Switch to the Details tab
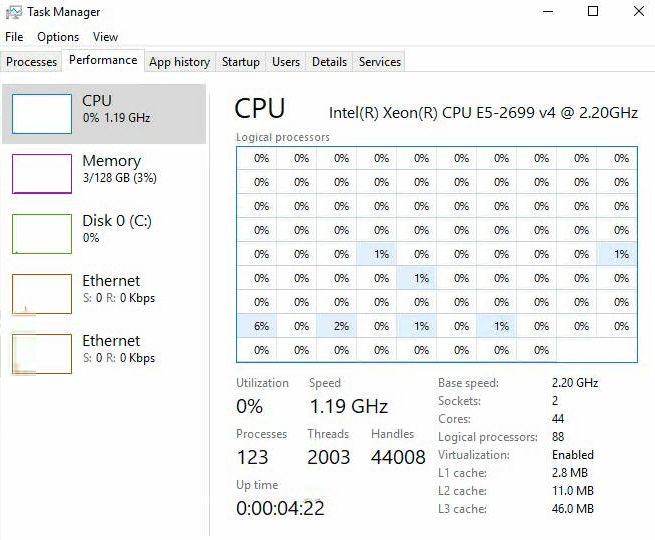Image resolution: width=655 pixels, height=540 pixels. tap(329, 62)
